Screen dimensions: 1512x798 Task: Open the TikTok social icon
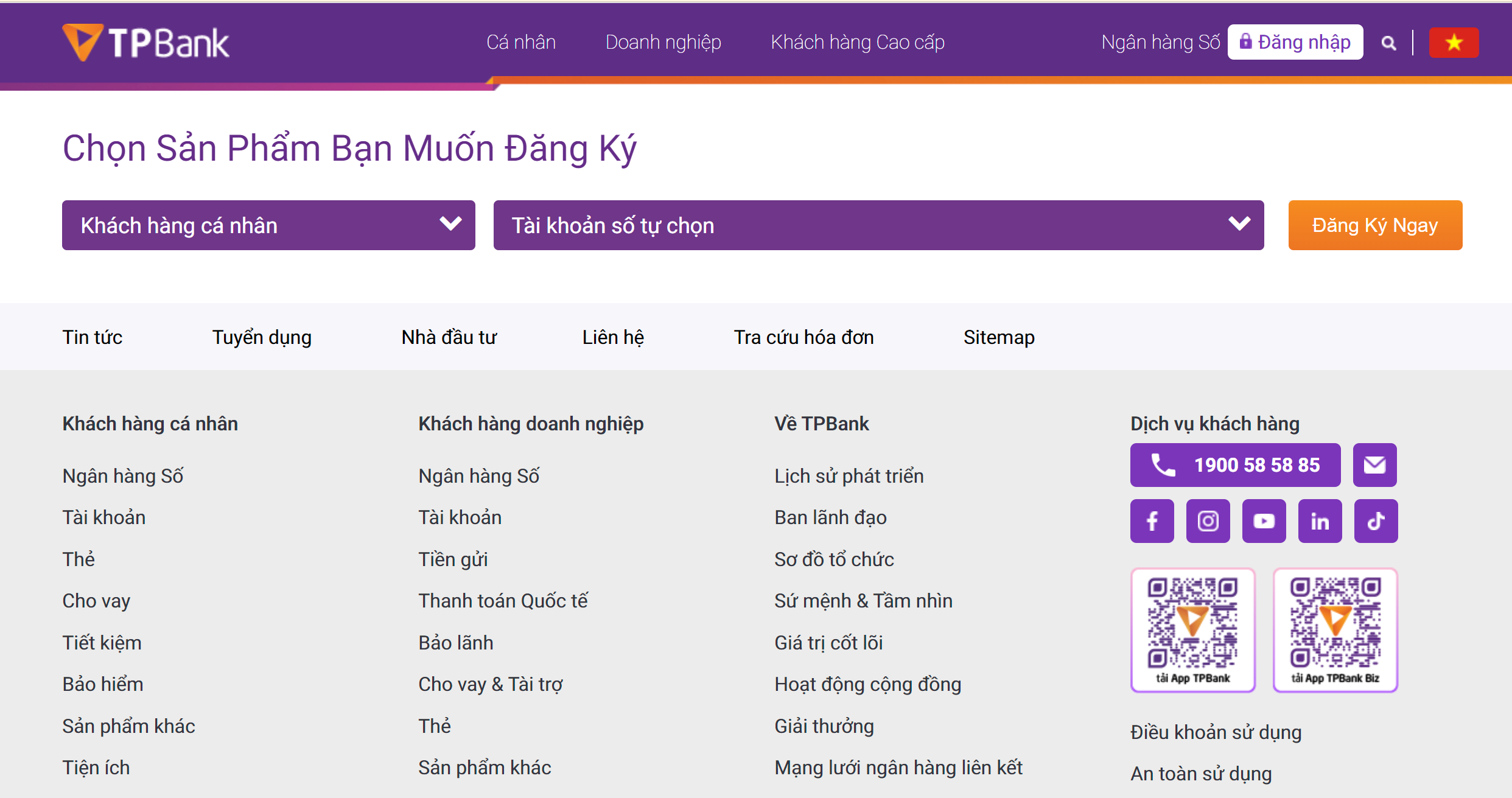click(x=1376, y=521)
